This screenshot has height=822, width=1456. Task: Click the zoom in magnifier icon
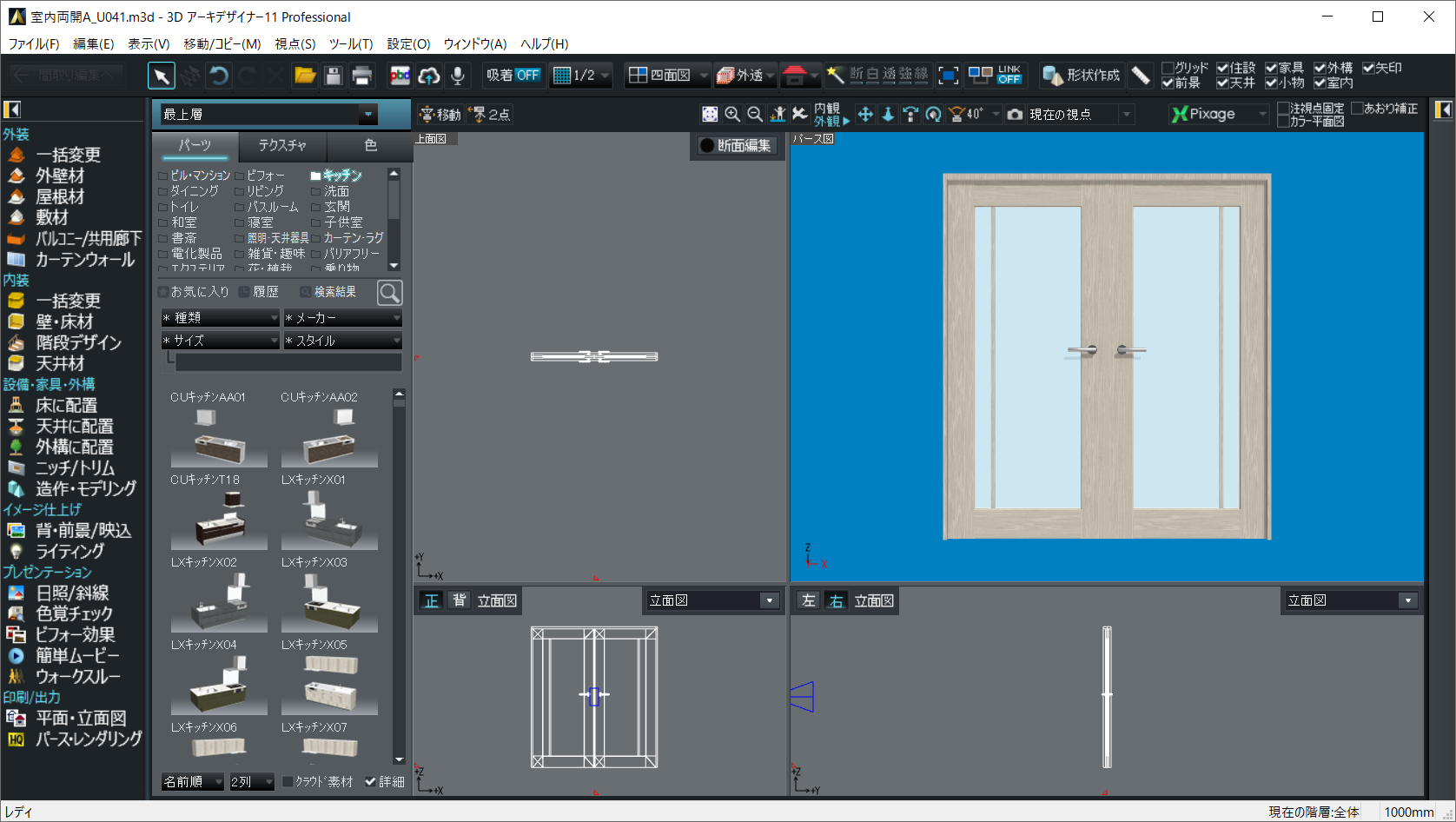[x=732, y=114]
